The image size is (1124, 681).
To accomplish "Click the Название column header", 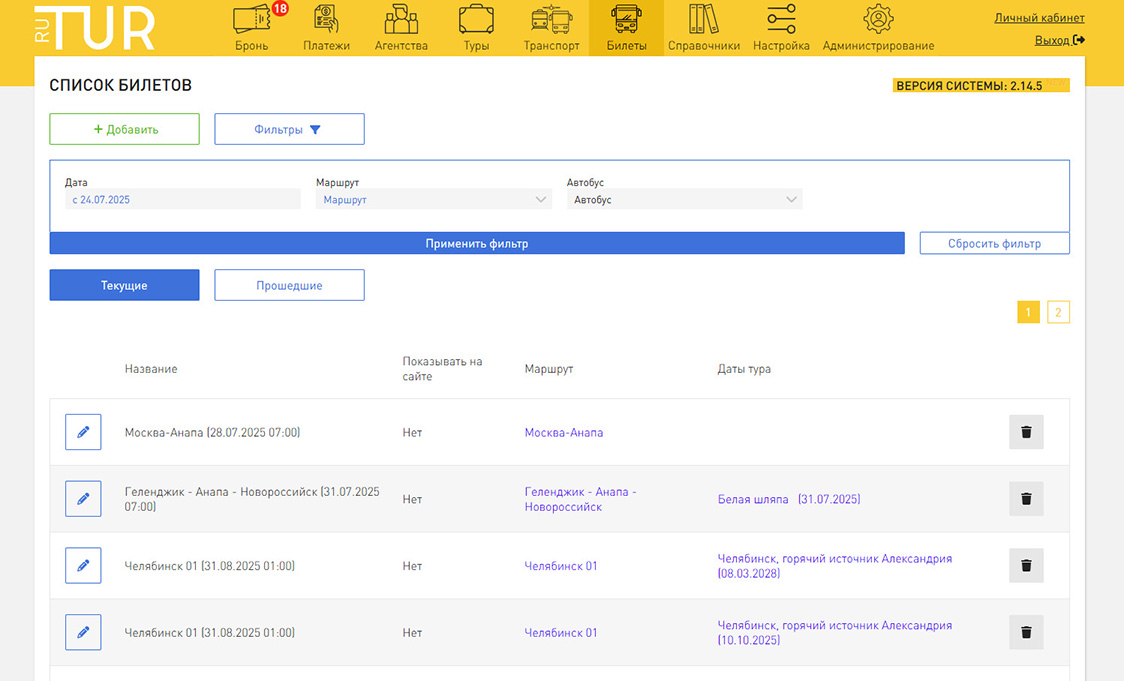I will click(x=151, y=368).
